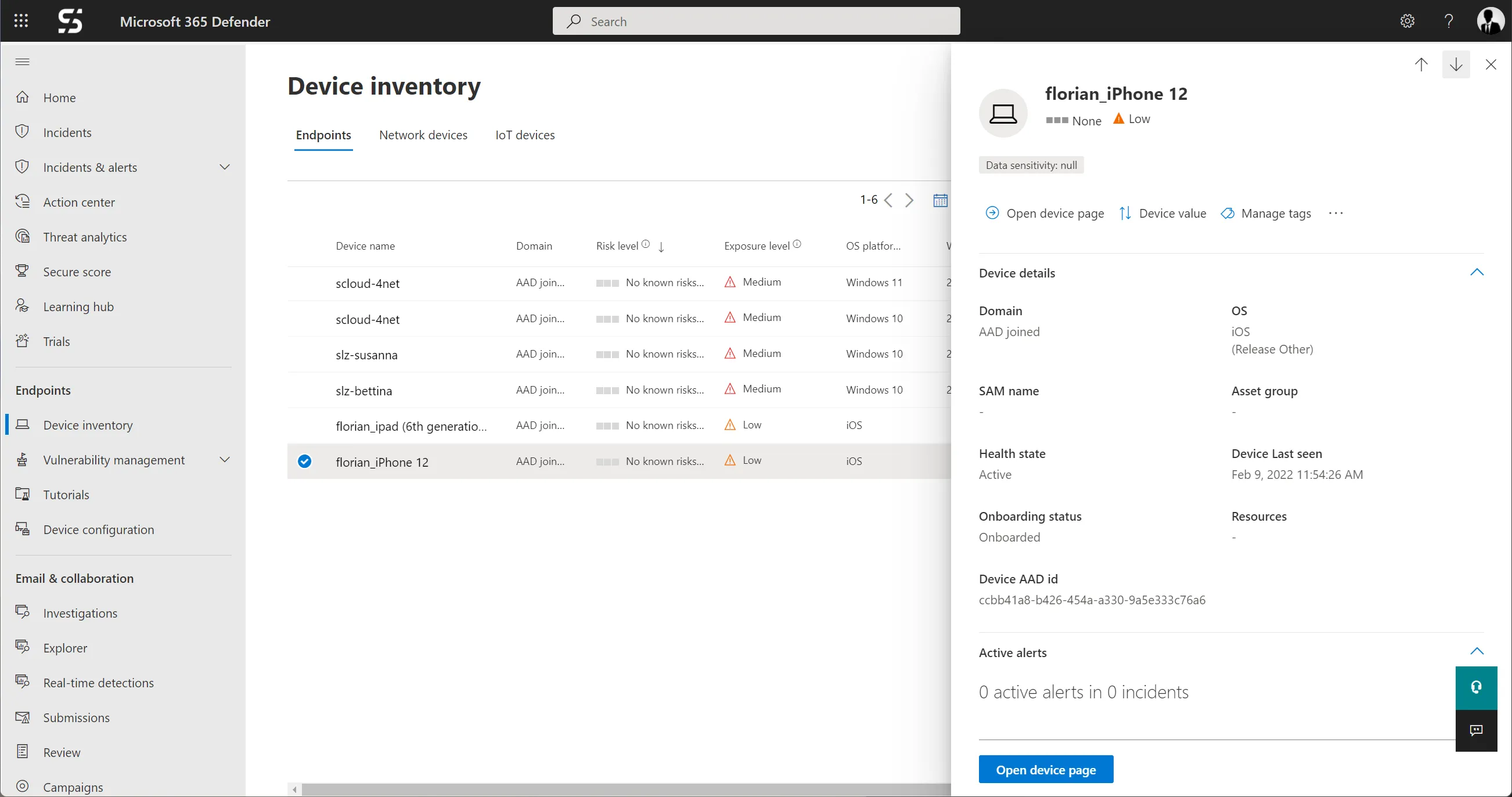Click the help question mark icon
Viewport: 1512px width, 797px height.
click(1449, 21)
